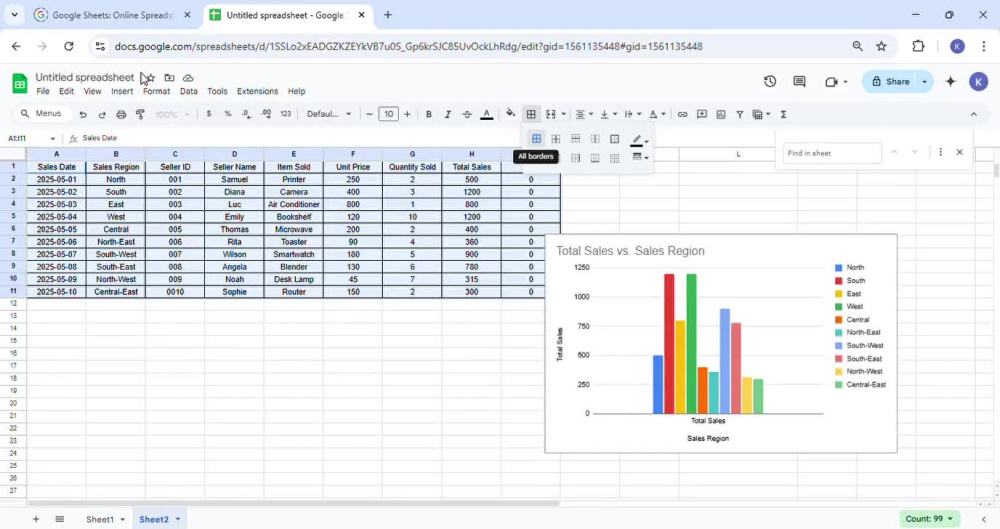Open the Border color picker
The height and width of the screenshot is (529, 1000).
point(639,139)
